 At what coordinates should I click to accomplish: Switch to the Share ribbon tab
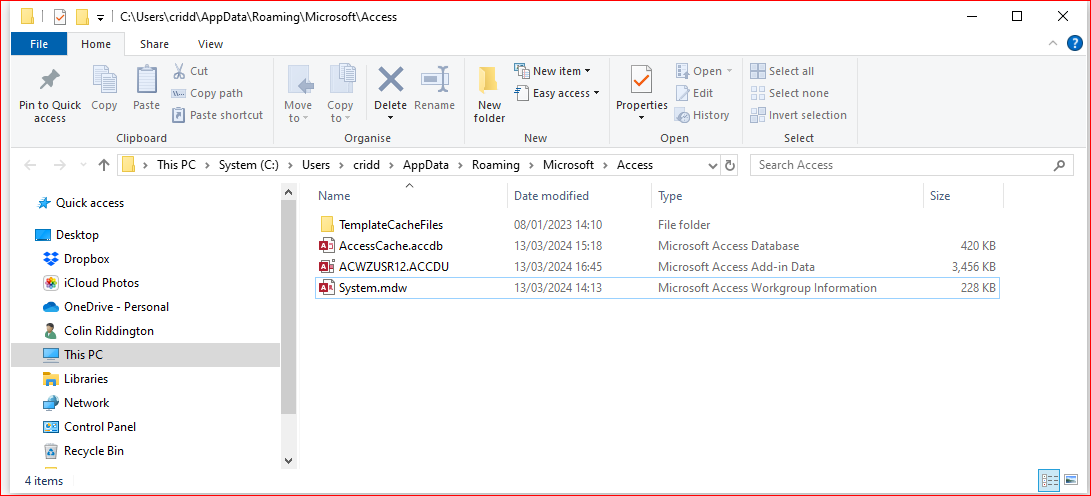click(x=154, y=44)
